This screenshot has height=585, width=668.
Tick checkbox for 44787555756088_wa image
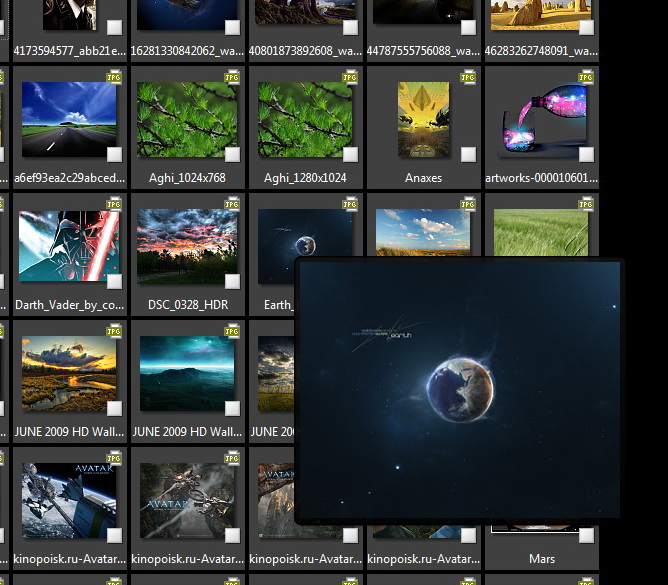(x=468, y=27)
